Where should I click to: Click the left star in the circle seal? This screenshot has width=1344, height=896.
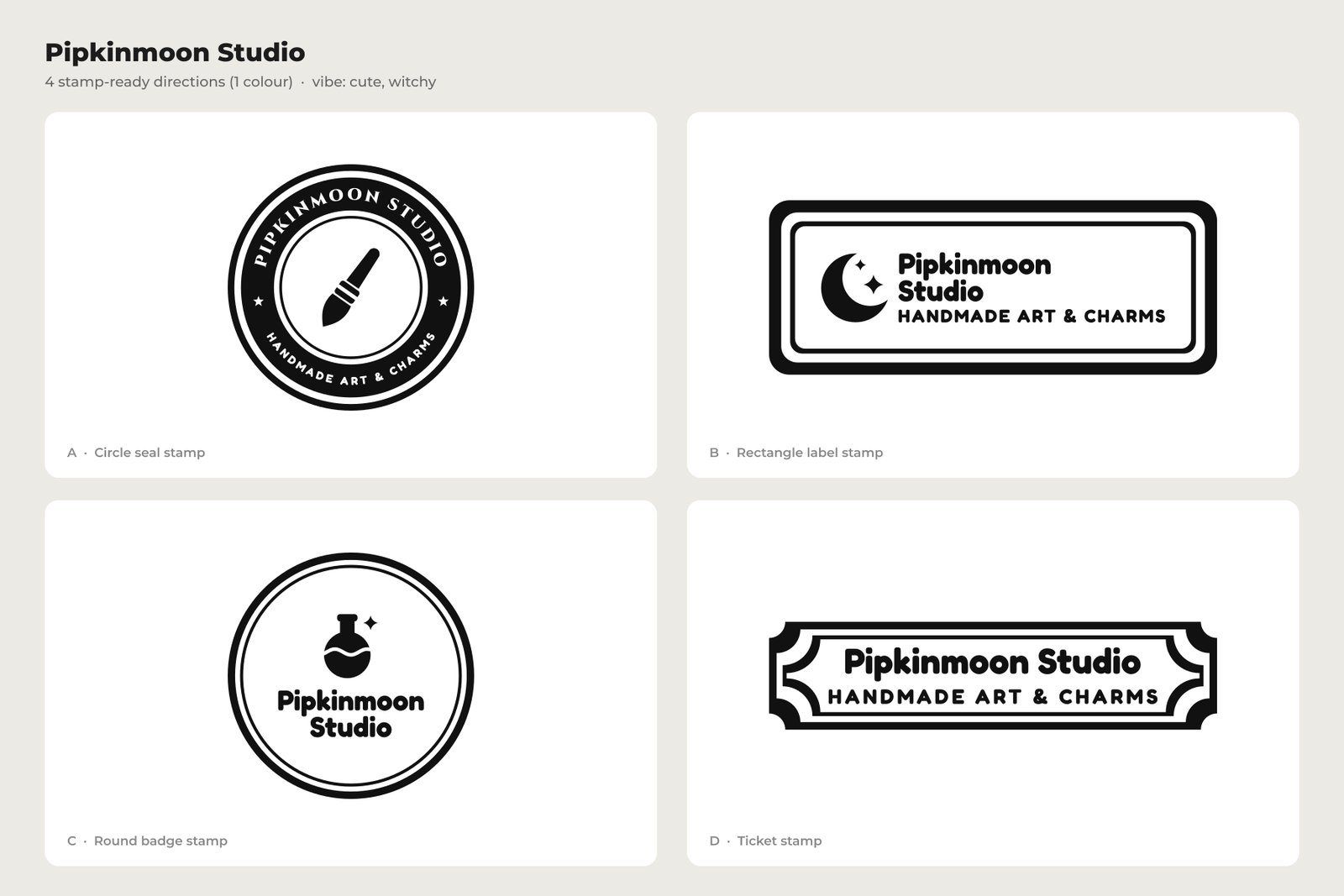pyautogui.click(x=259, y=301)
